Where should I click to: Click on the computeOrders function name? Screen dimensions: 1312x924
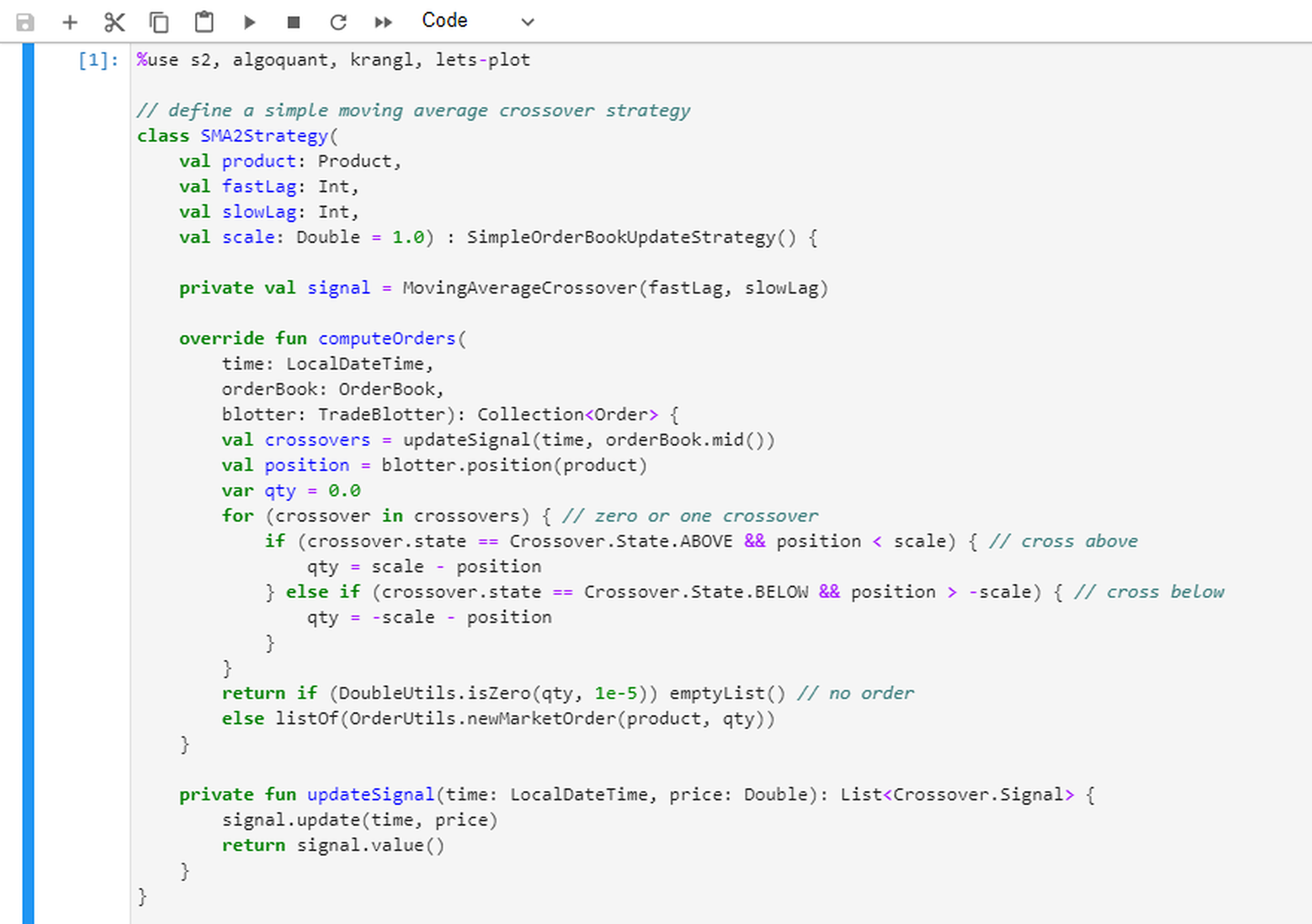point(387,339)
